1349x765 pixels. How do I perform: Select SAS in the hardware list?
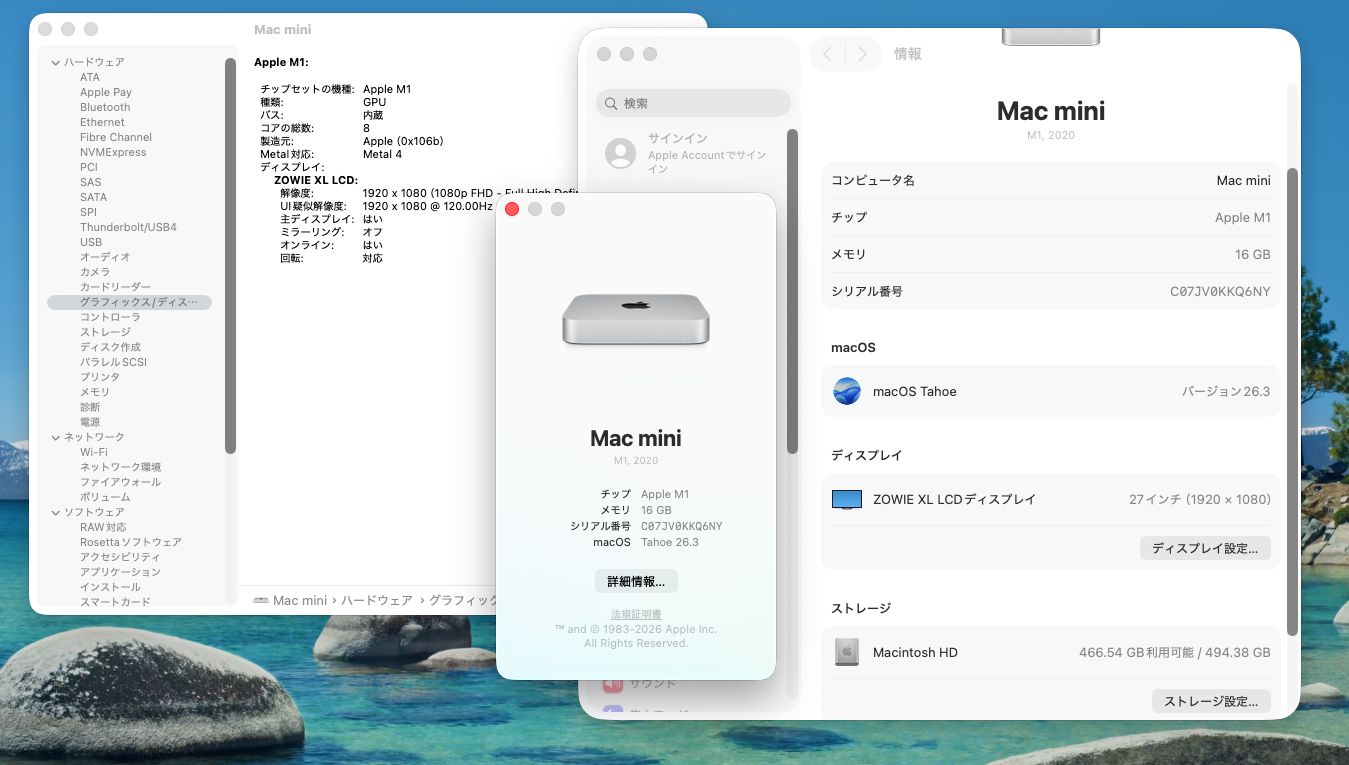[x=91, y=182]
